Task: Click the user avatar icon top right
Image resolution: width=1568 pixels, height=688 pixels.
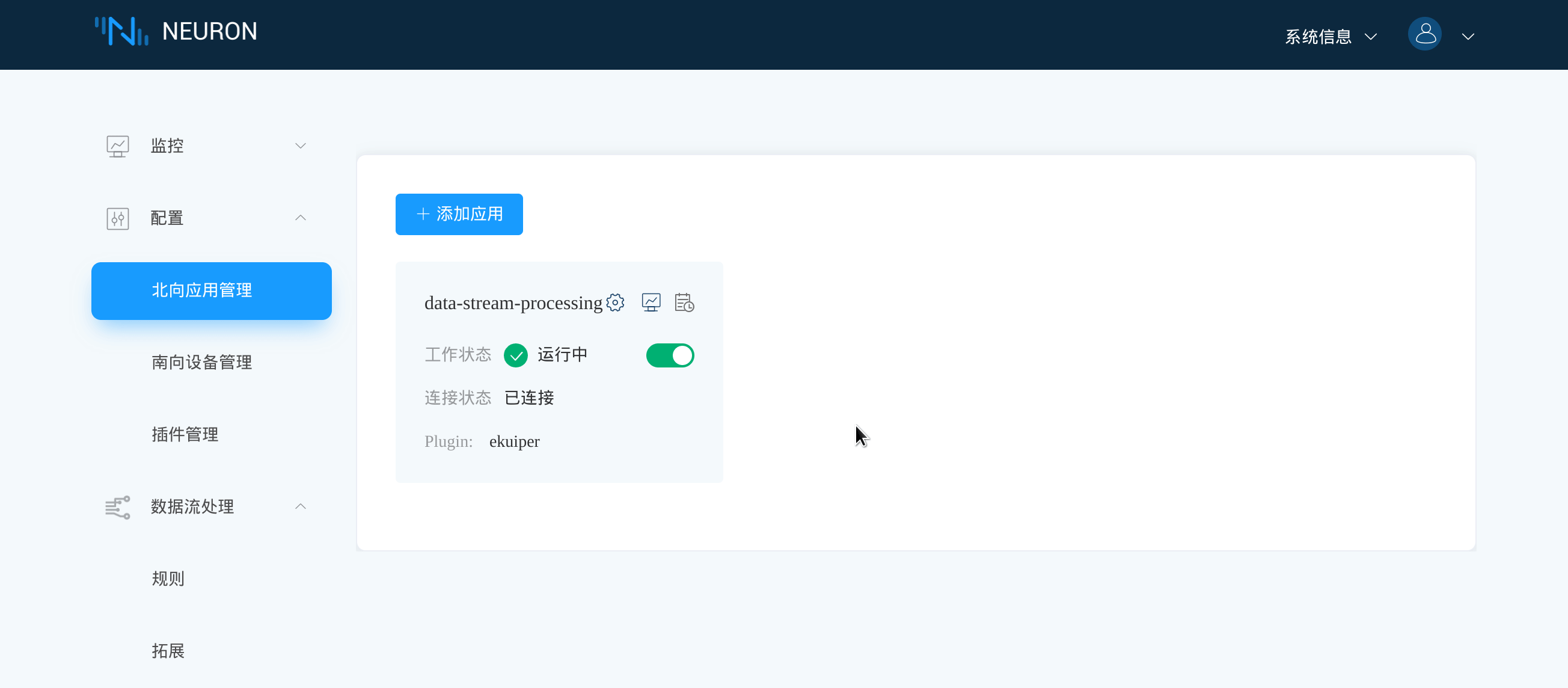Action: [1425, 34]
